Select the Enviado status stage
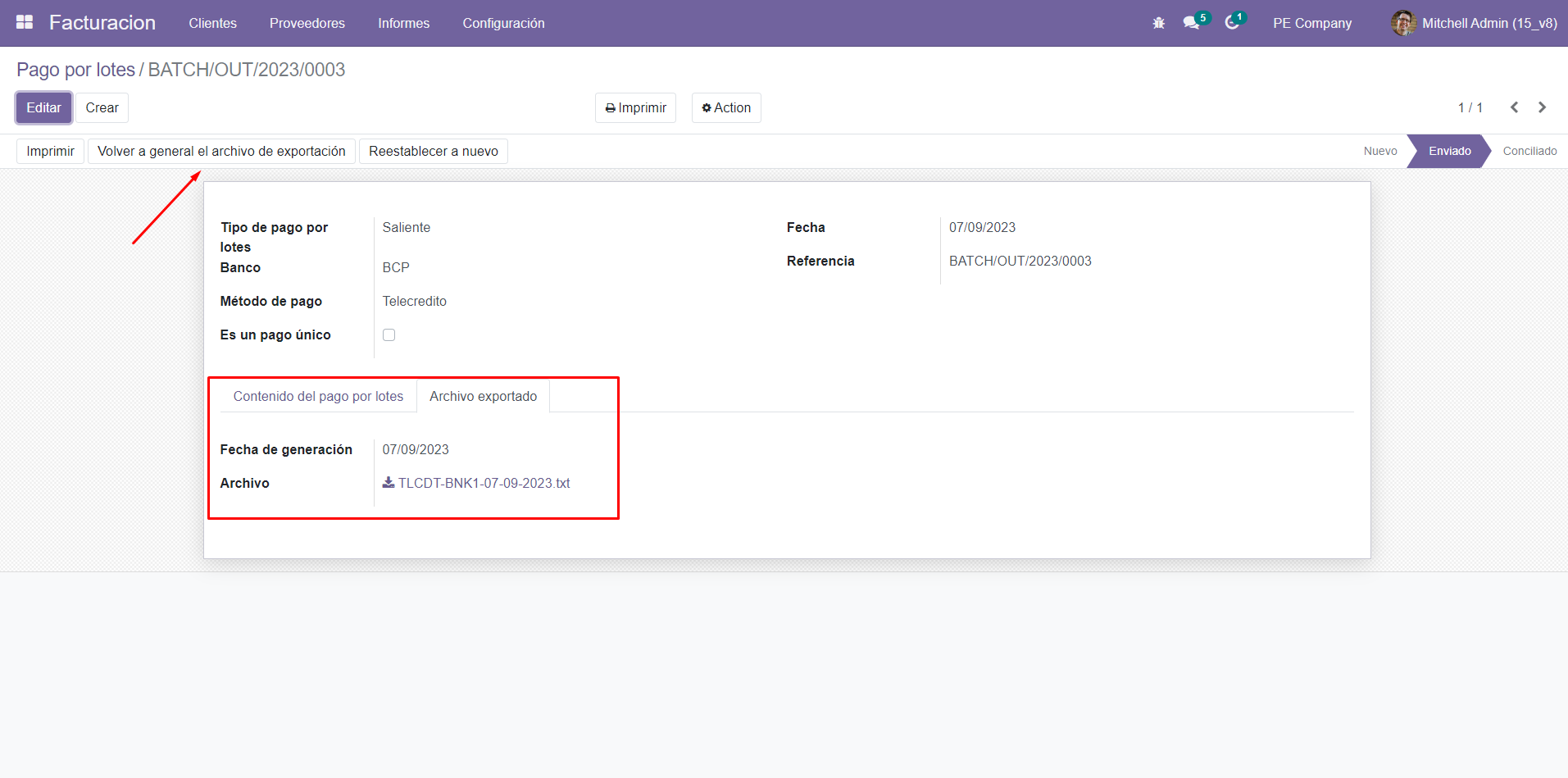1568x778 pixels. click(1449, 151)
